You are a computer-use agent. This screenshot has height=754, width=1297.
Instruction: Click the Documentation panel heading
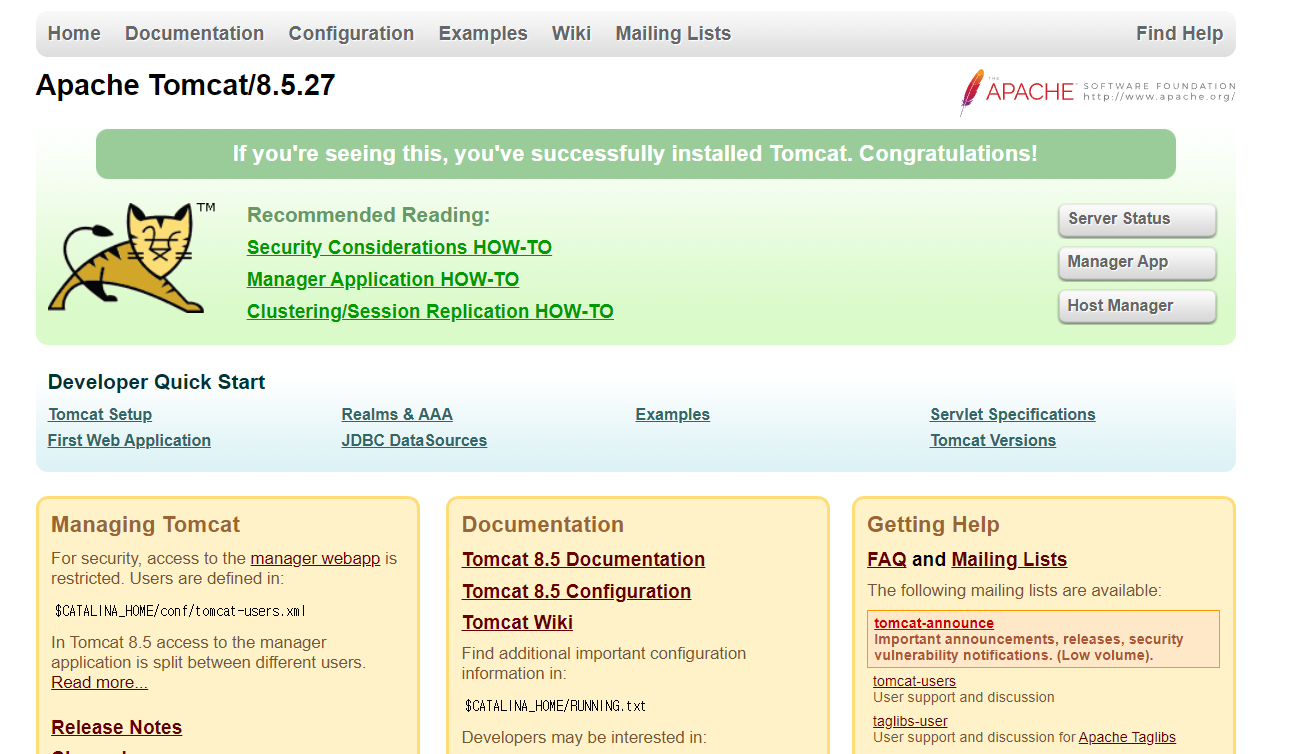click(x=543, y=524)
